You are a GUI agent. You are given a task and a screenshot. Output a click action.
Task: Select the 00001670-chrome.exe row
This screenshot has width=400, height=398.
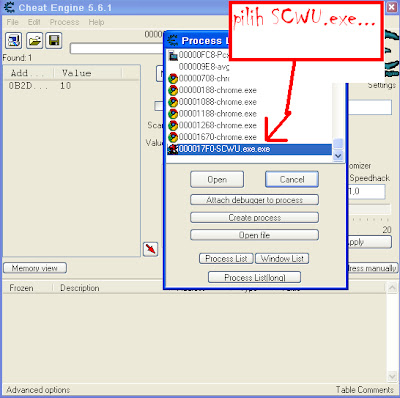coord(249,137)
